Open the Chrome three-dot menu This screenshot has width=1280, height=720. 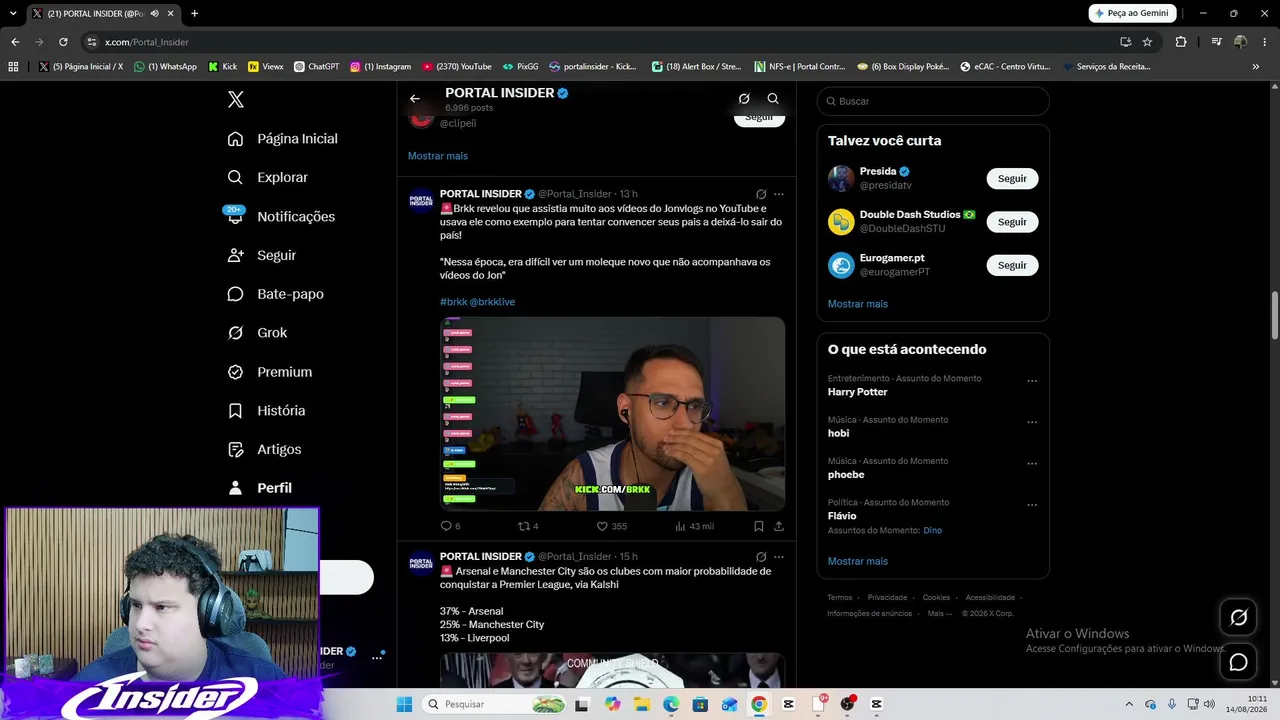click(x=1265, y=42)
